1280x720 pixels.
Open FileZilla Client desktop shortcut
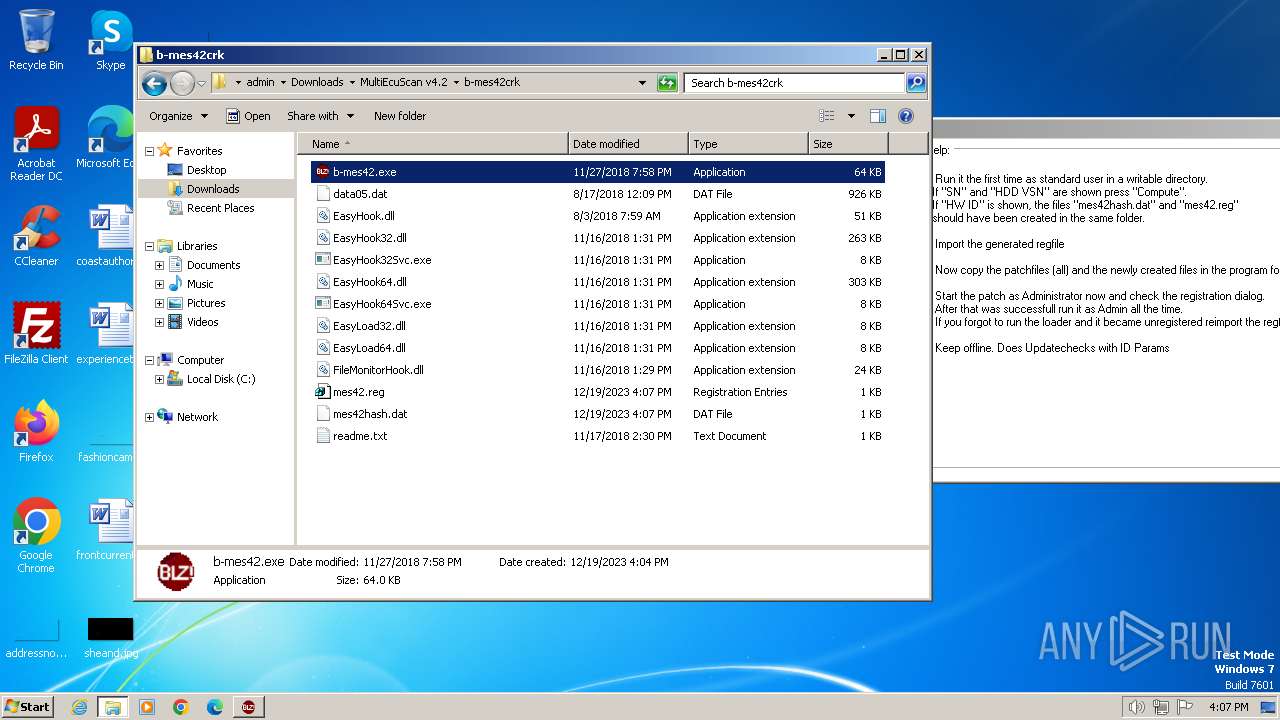tap(36, 334)
